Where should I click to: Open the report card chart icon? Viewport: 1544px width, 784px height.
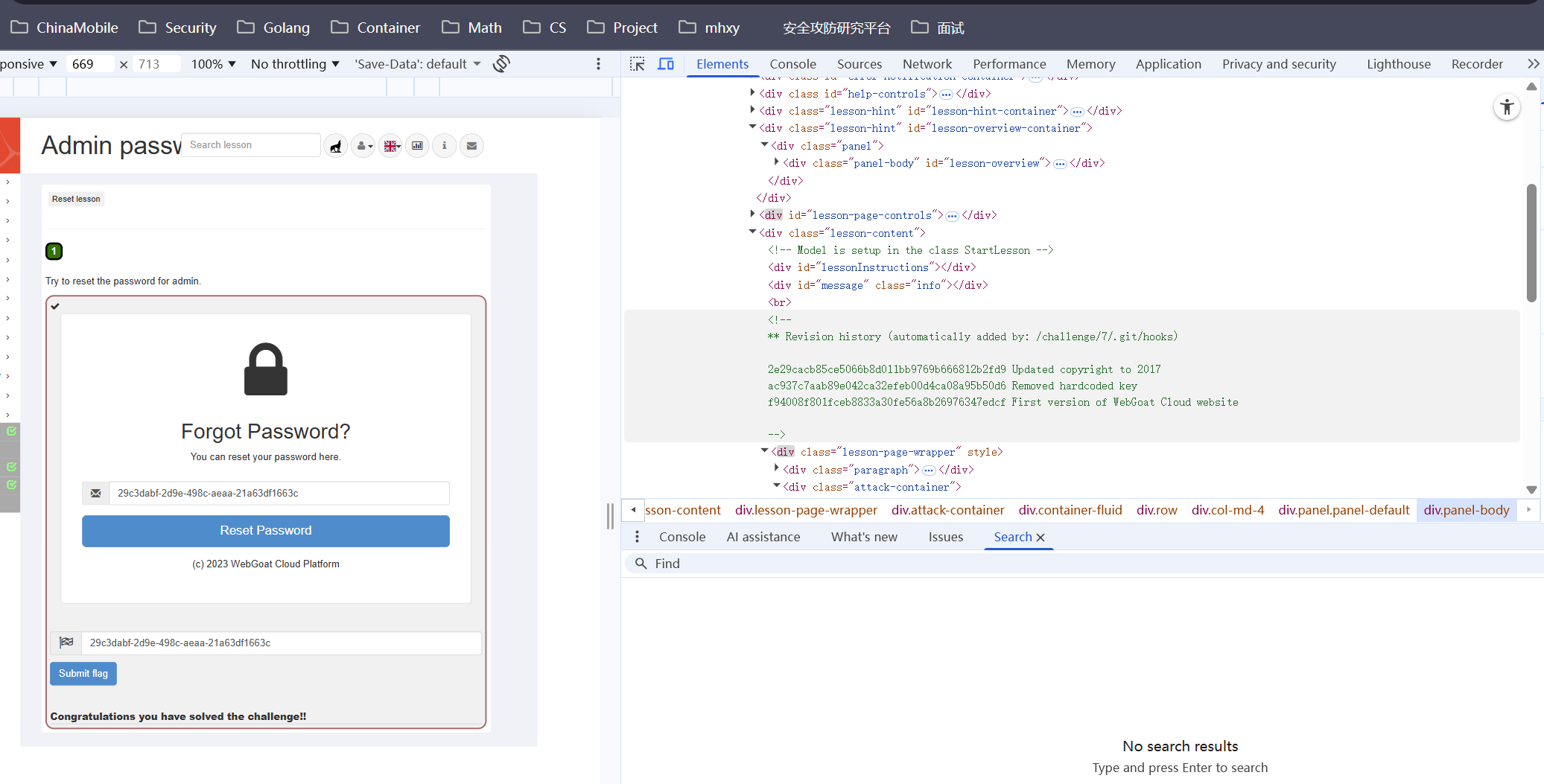coord(417,146)
